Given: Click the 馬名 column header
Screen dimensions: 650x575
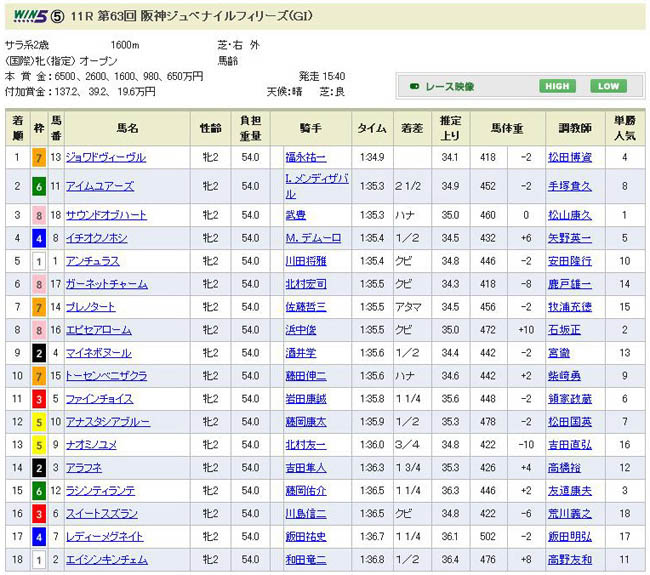Looking at the screenshot, I should [127, 128].
